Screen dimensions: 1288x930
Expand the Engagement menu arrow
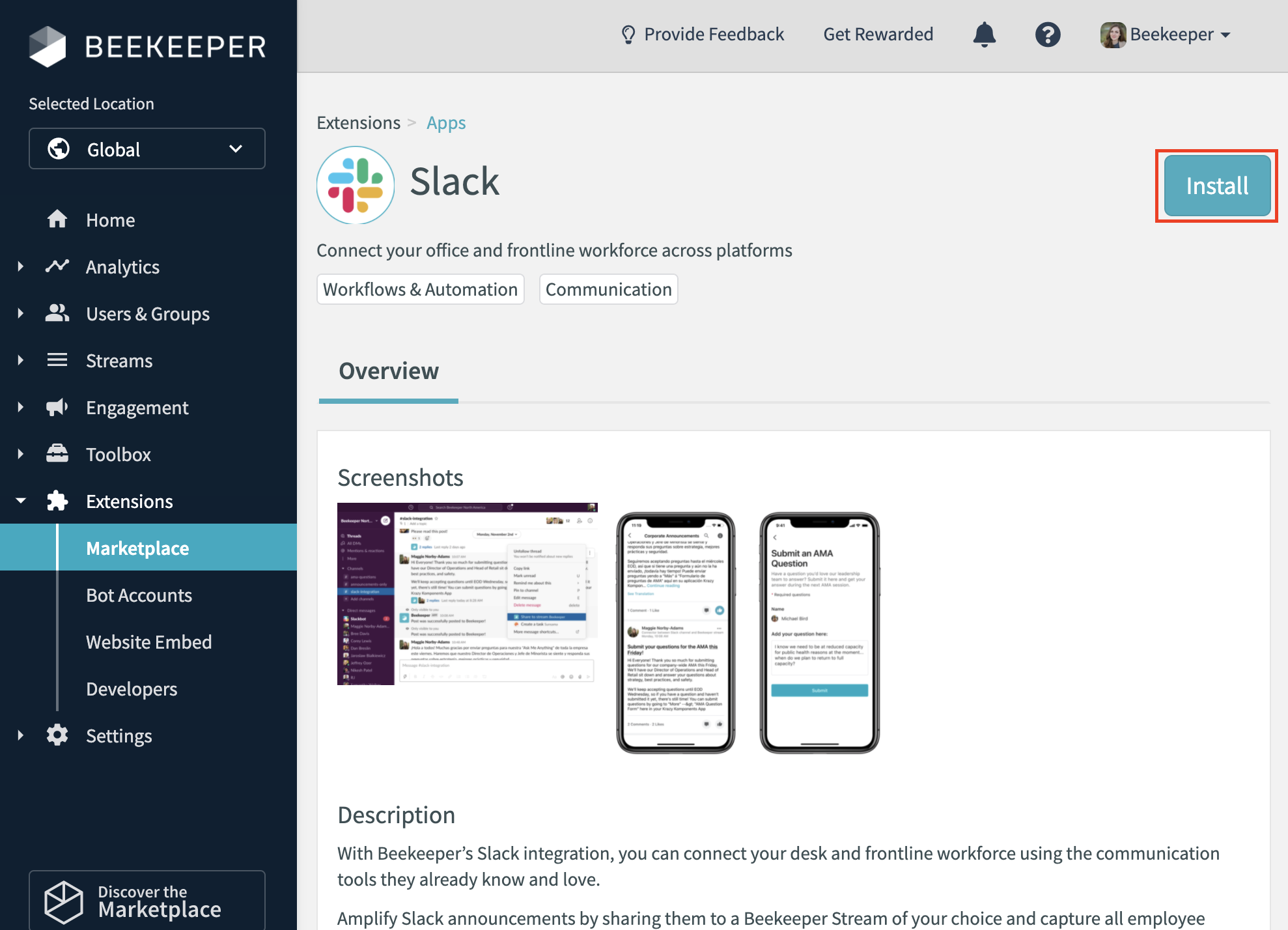point(21,407)
